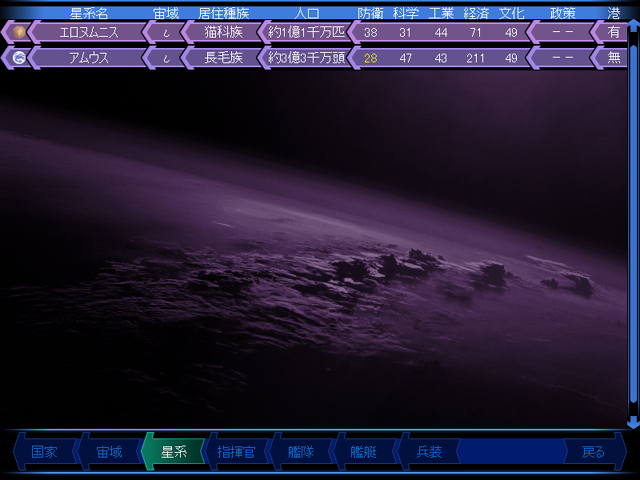640x480 pixels.
Task: Sort by 人口 column header
Action: point(307,13)
